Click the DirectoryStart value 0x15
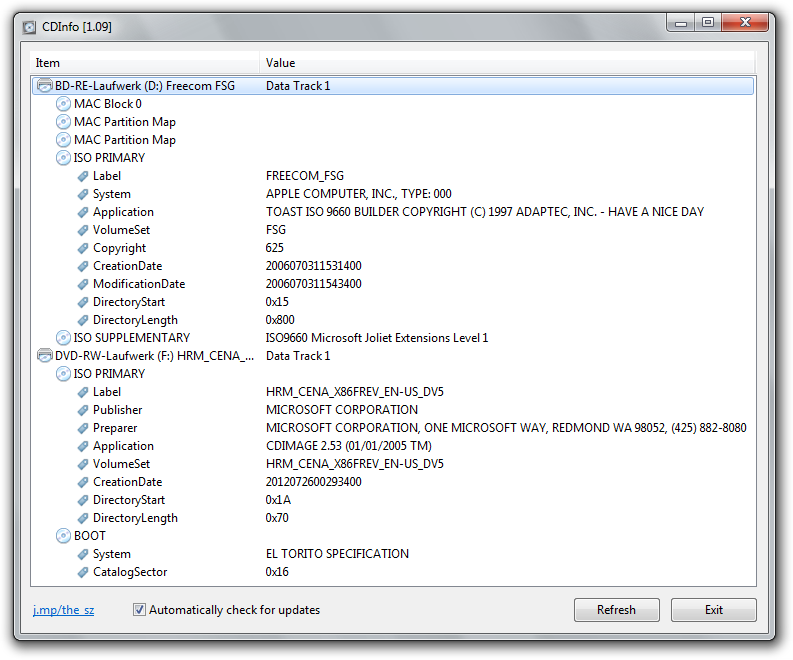 [x=277, y=302]
